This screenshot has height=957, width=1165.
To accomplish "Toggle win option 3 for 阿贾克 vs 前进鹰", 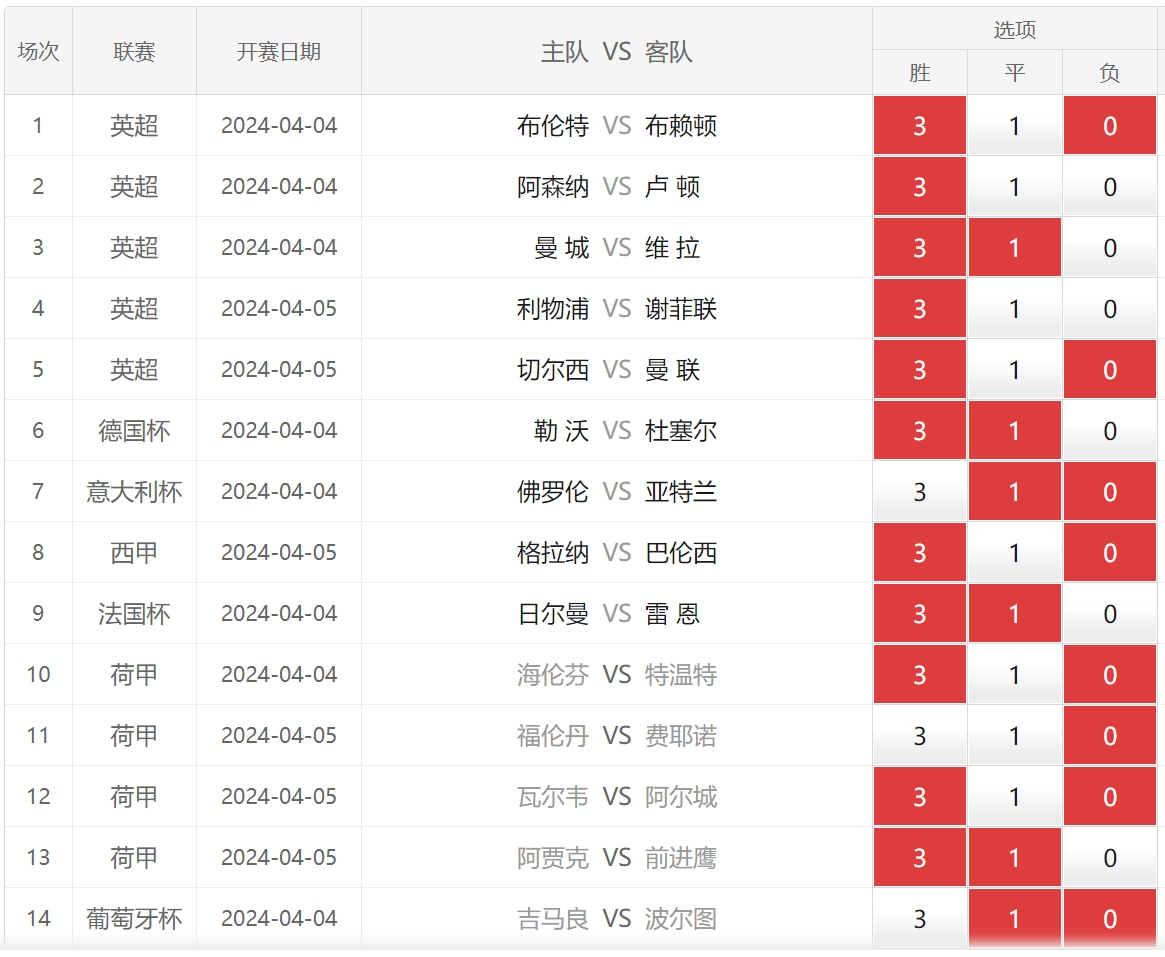I will [x=920, y=857].
